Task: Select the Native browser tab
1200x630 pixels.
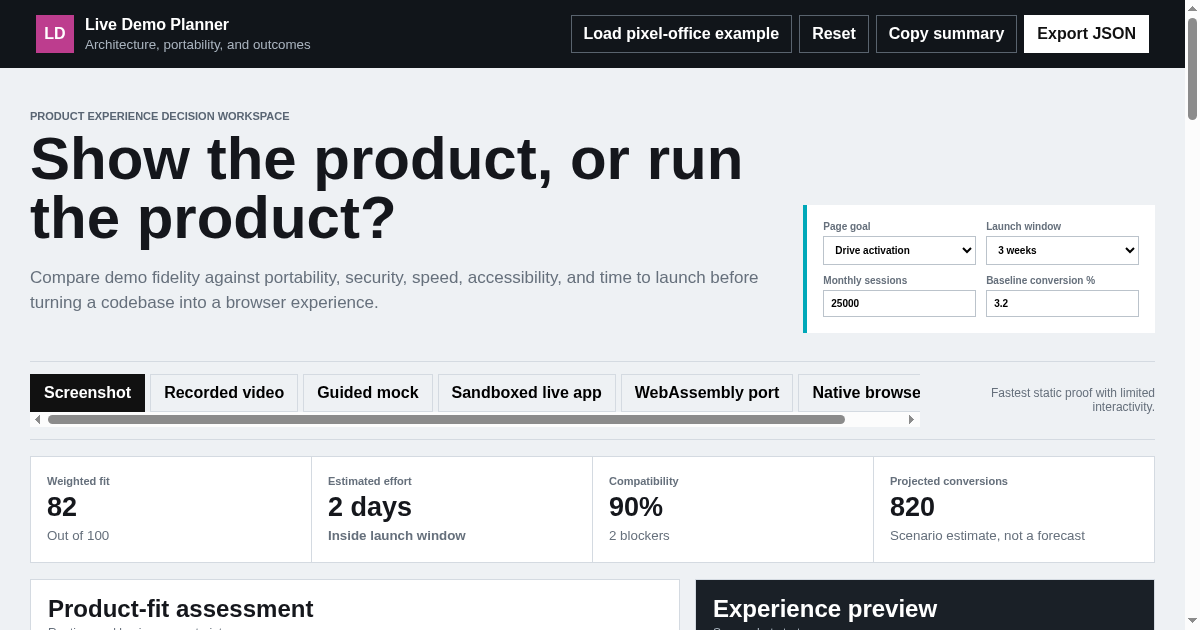Action: 859,393
